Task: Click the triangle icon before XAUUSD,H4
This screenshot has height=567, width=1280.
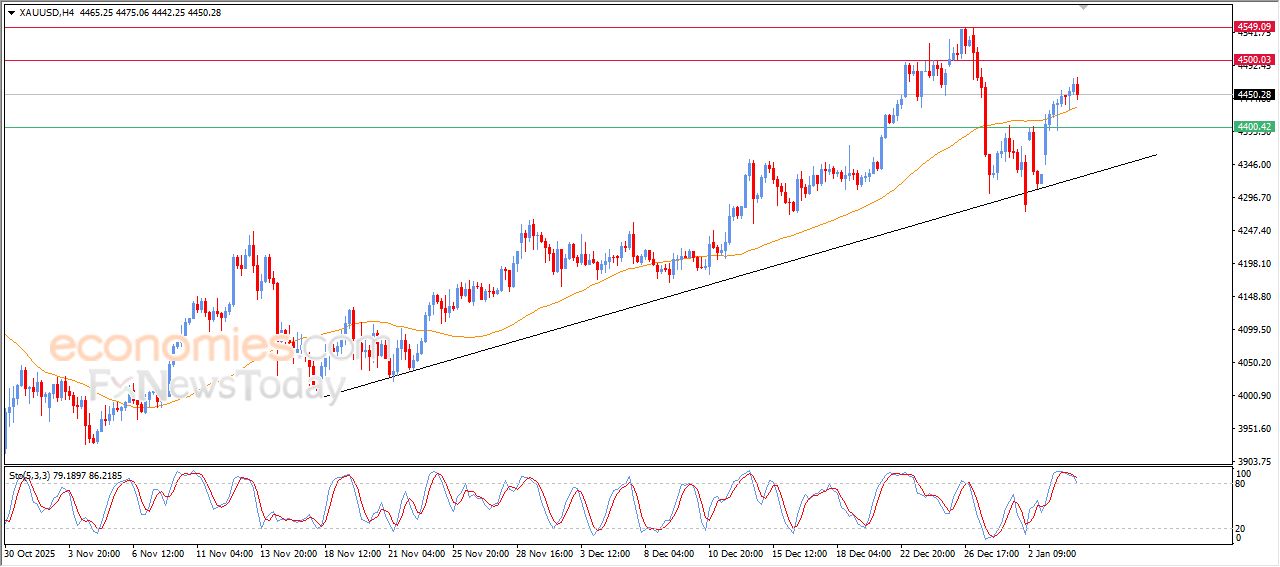Action: tap(11, 12)
